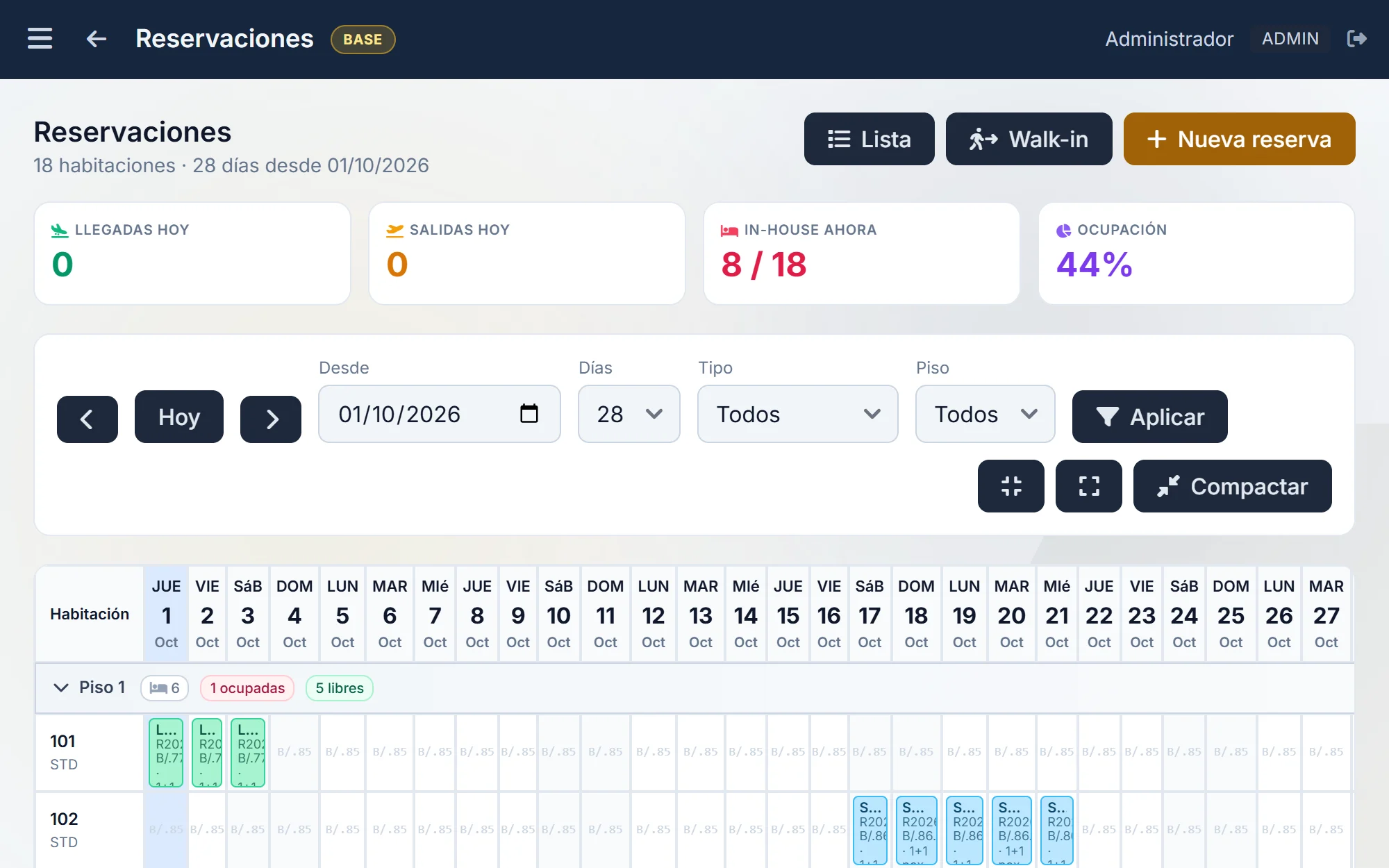Screen dimensions: 1389x868
Task: Click the JUE 1 Oct column header
Action: [166, 614]
